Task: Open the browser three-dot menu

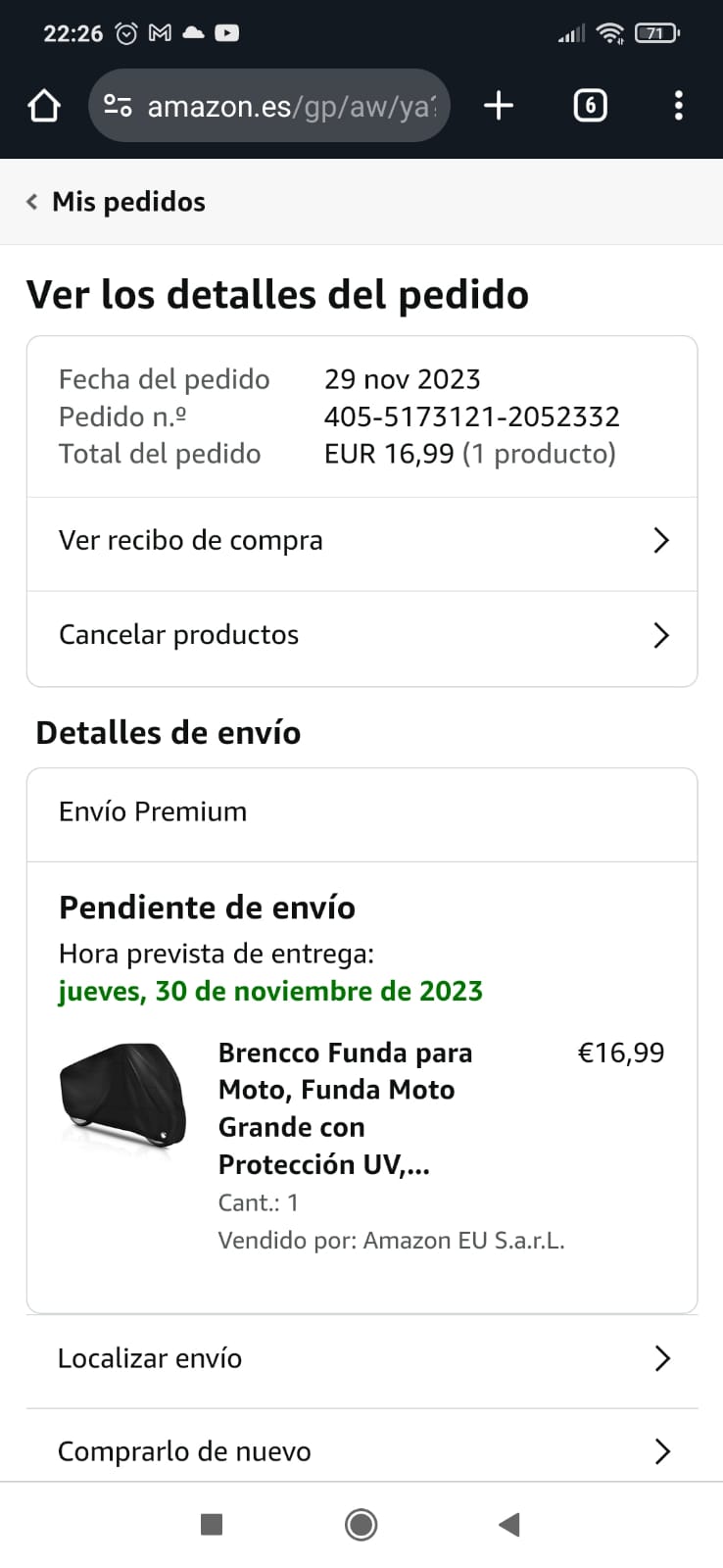Action: coord(678,106)
